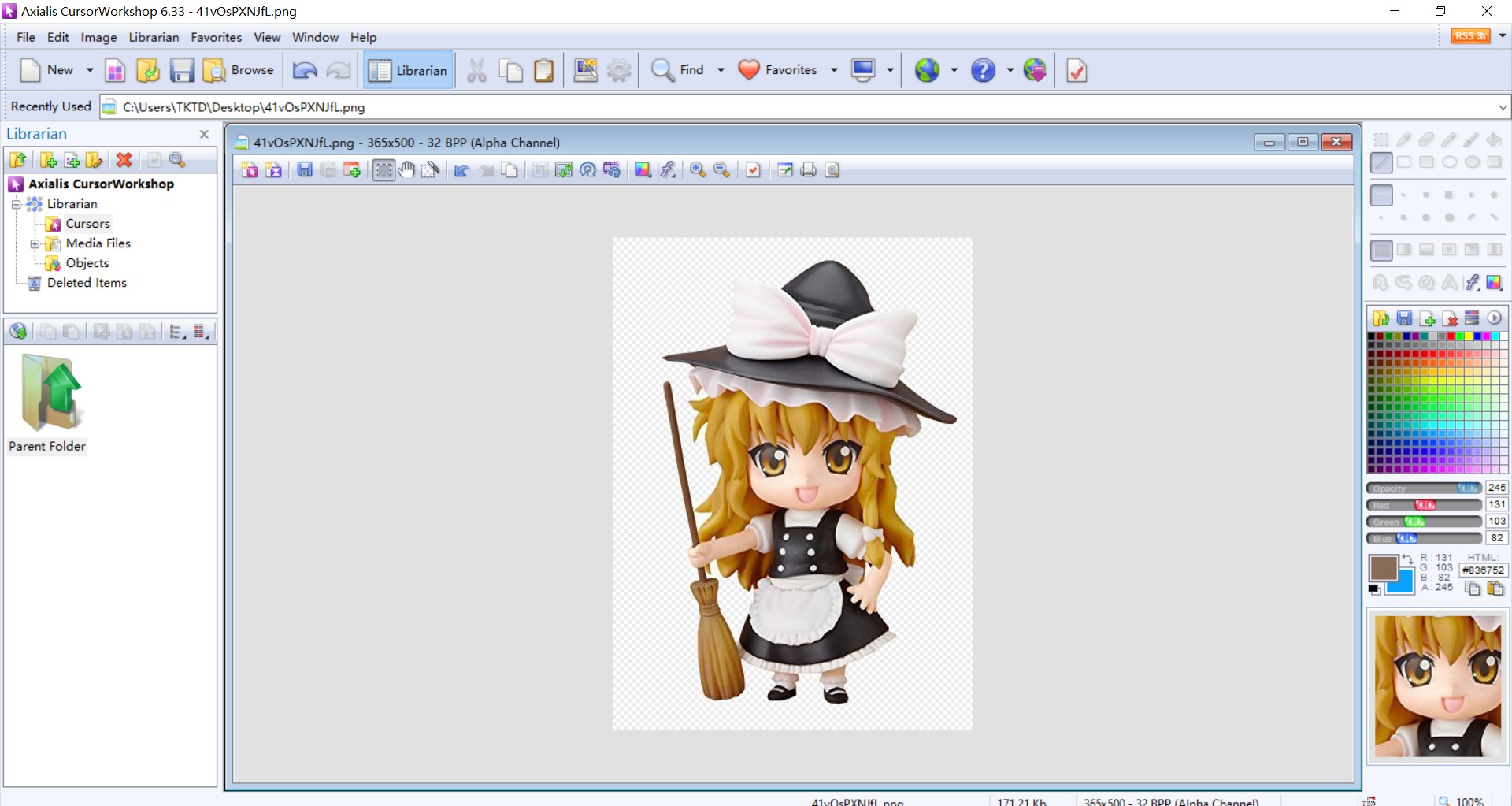Viewport: 1512px width, 806px height.
Task: Expand the Media Files tree node
Action: [x=35, y=244]
